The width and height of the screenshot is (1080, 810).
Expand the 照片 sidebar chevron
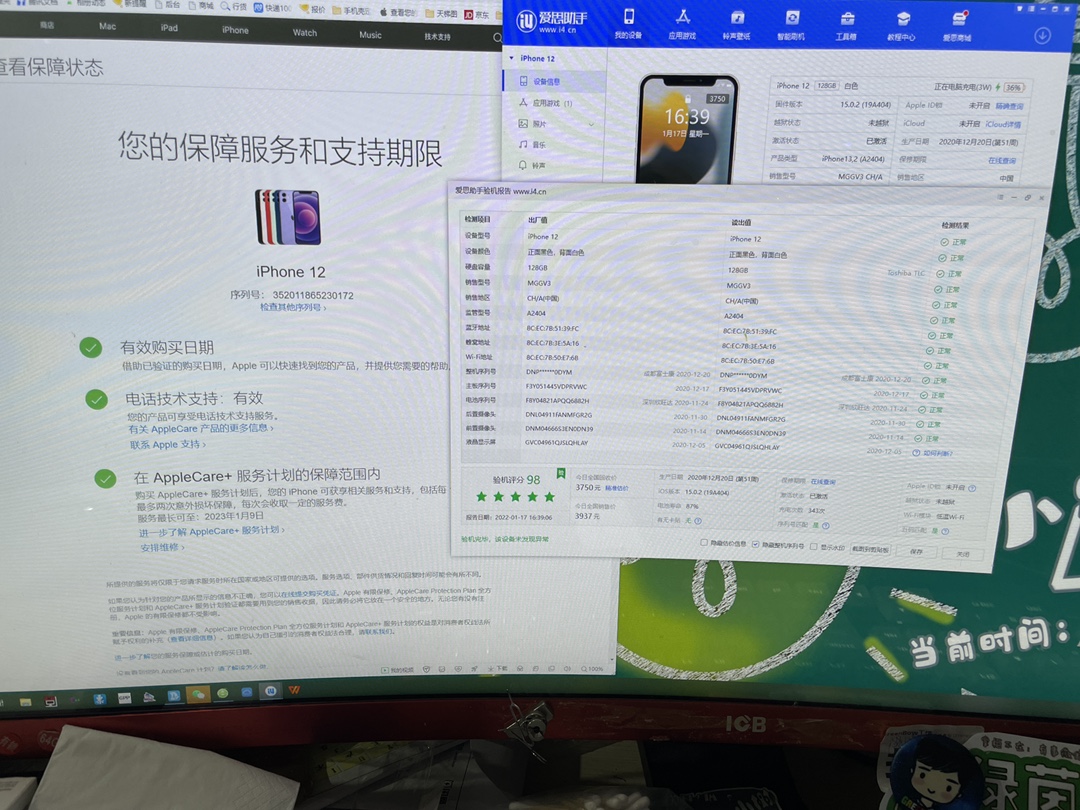[x=591, y=125]
